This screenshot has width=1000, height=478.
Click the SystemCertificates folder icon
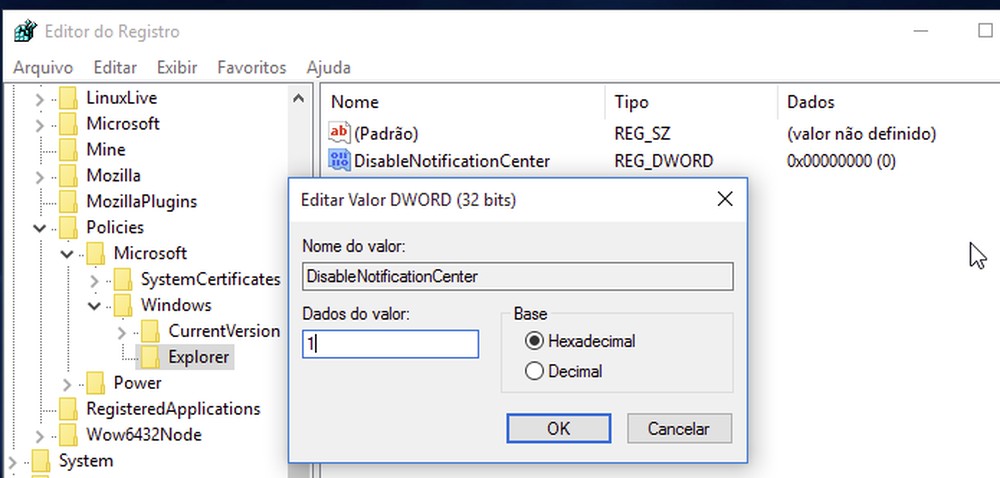point(122,279)
